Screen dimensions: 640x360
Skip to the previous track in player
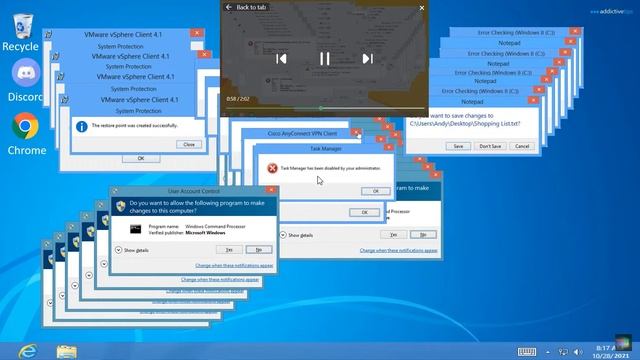click(x=281, y=59)
